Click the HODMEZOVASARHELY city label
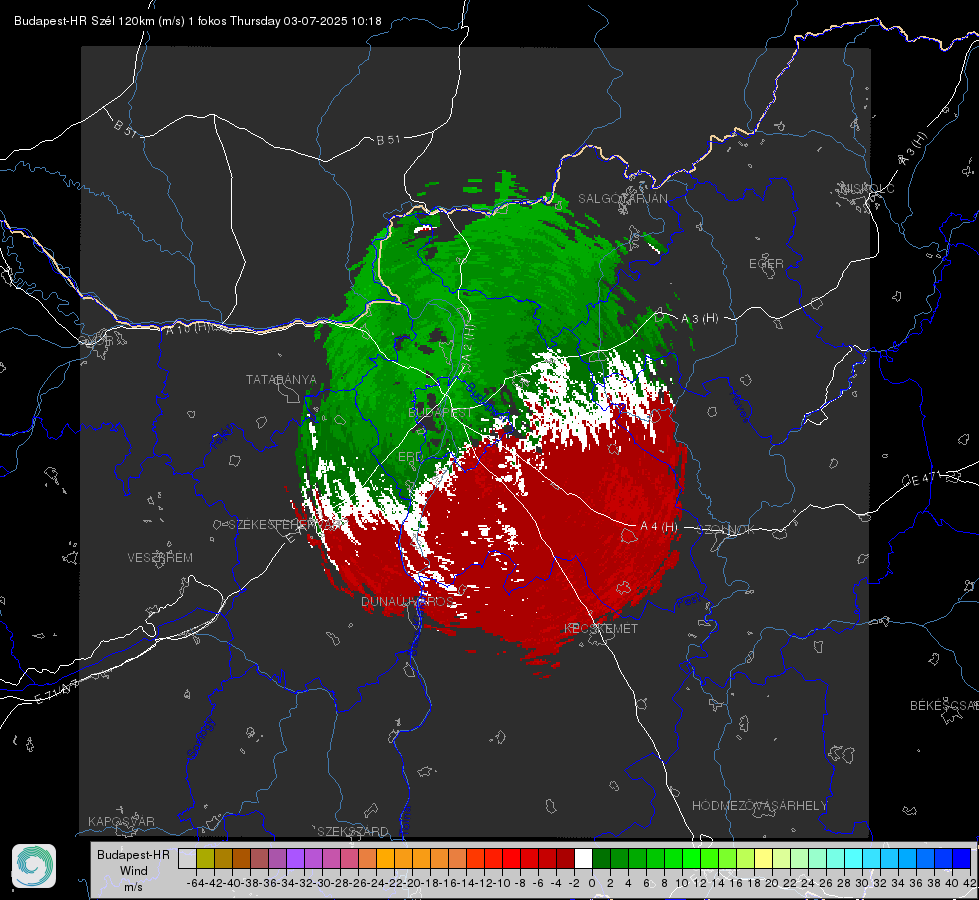Image resolution: width=979 pixels, height=900 pixels. (x=759, y=806)
